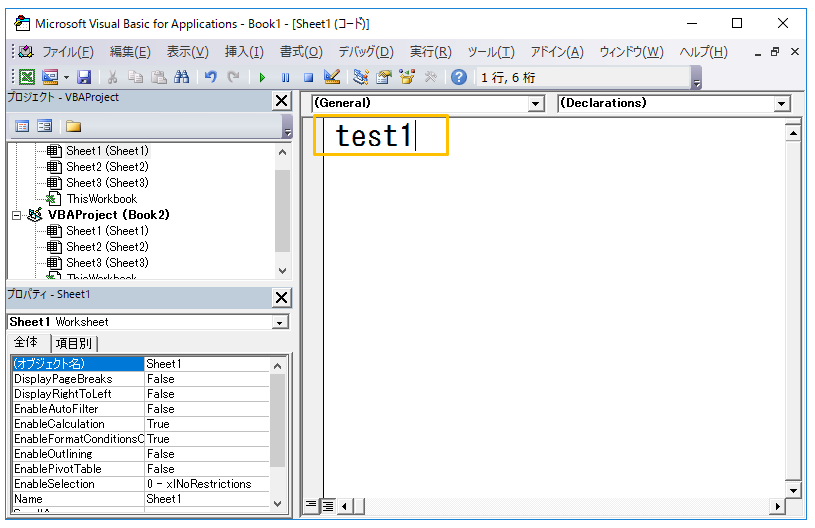Collapse the VBAProject (Book2) tree node
The height and width of the screenshot is (528, 815).
pyautogui.click(x=17, y=215)
